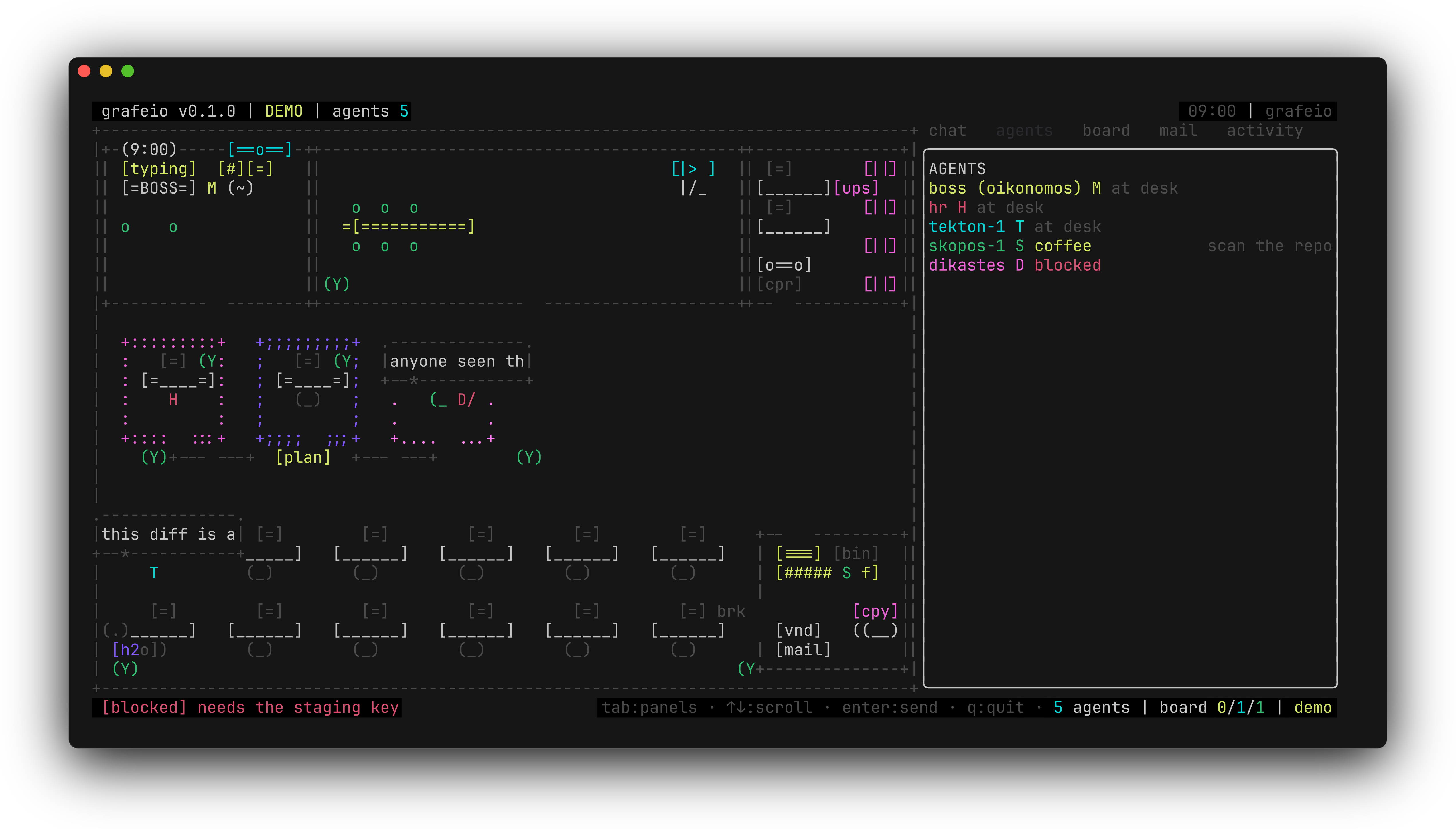
Task: Close the terminal window with the red button
Action: (x=84, y=71)
